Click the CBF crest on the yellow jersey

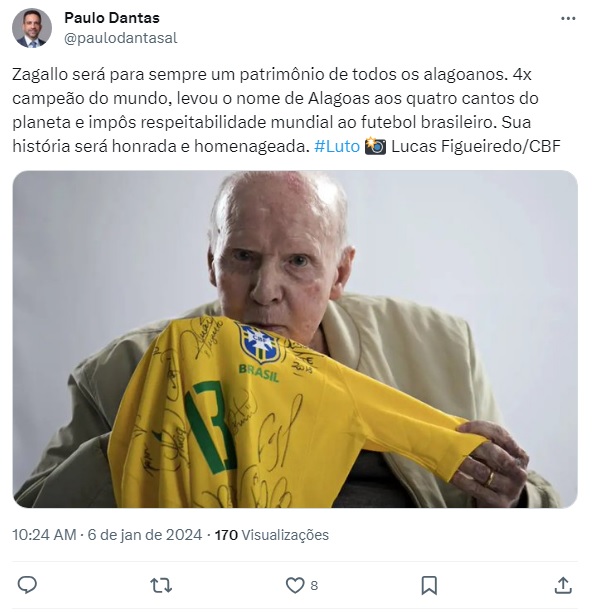(x=258, y=344)
